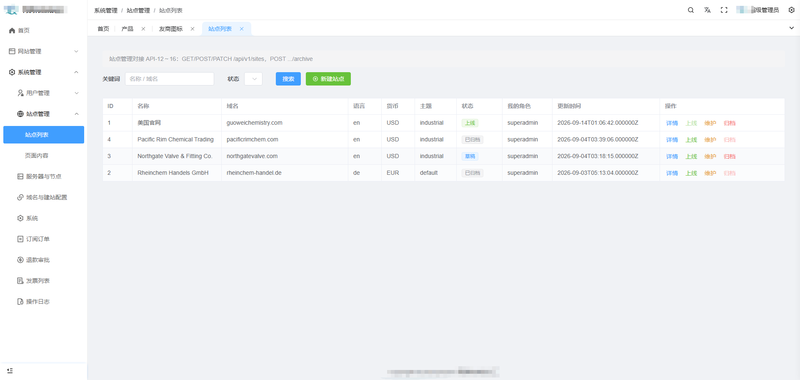Toggle fullscreen mode icon
800x380 pixels.
pyautogui.click(x=724, y=10)
